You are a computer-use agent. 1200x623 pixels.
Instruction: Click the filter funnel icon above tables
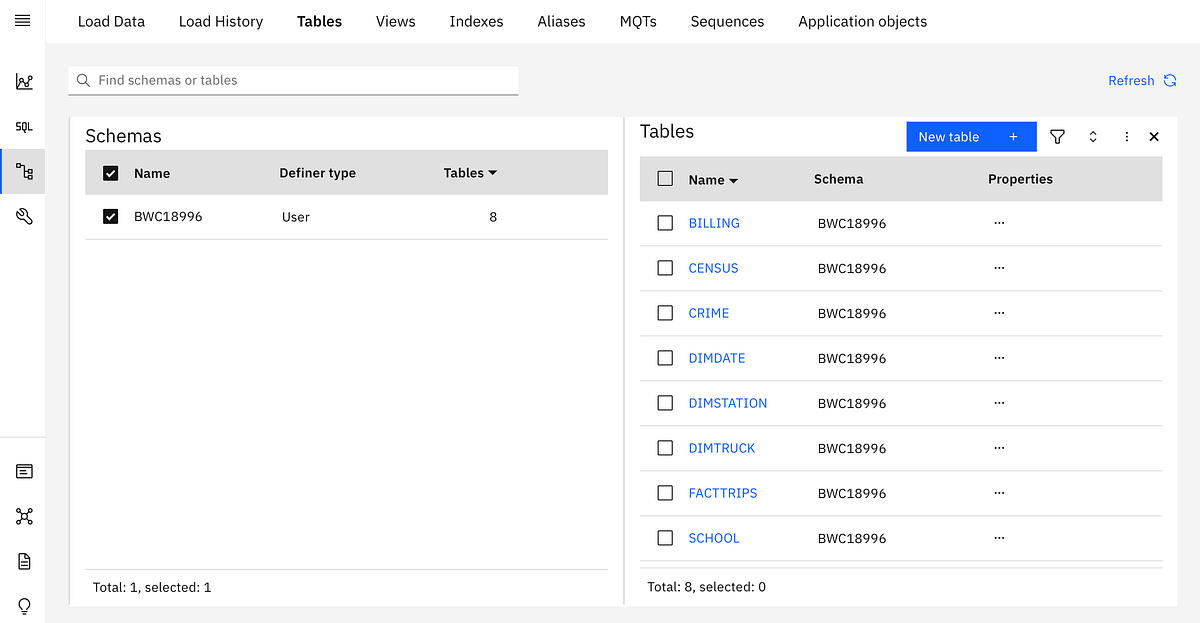pos(1057,137)
